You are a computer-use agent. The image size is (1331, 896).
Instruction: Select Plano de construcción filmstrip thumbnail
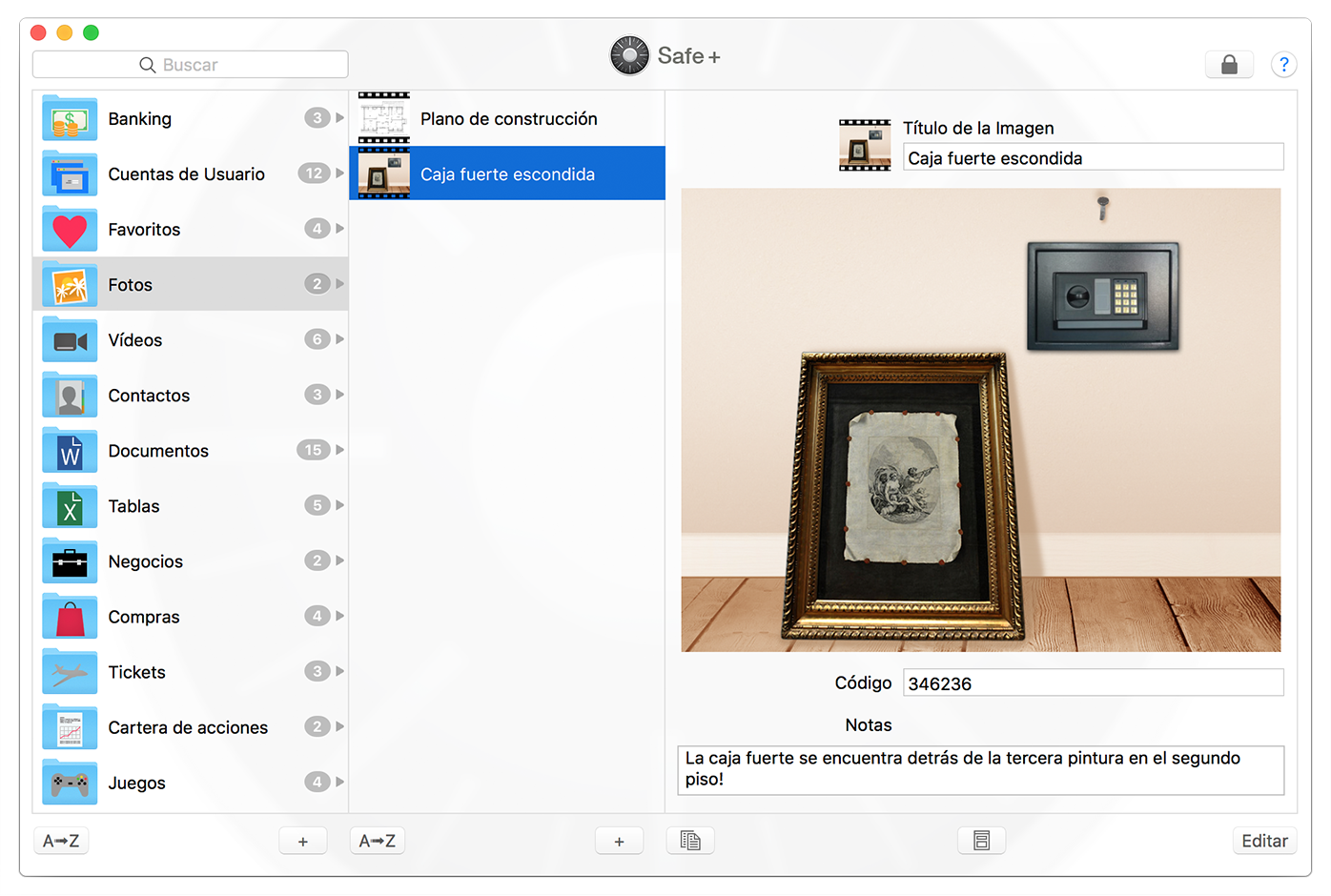[x=384, y=118]
